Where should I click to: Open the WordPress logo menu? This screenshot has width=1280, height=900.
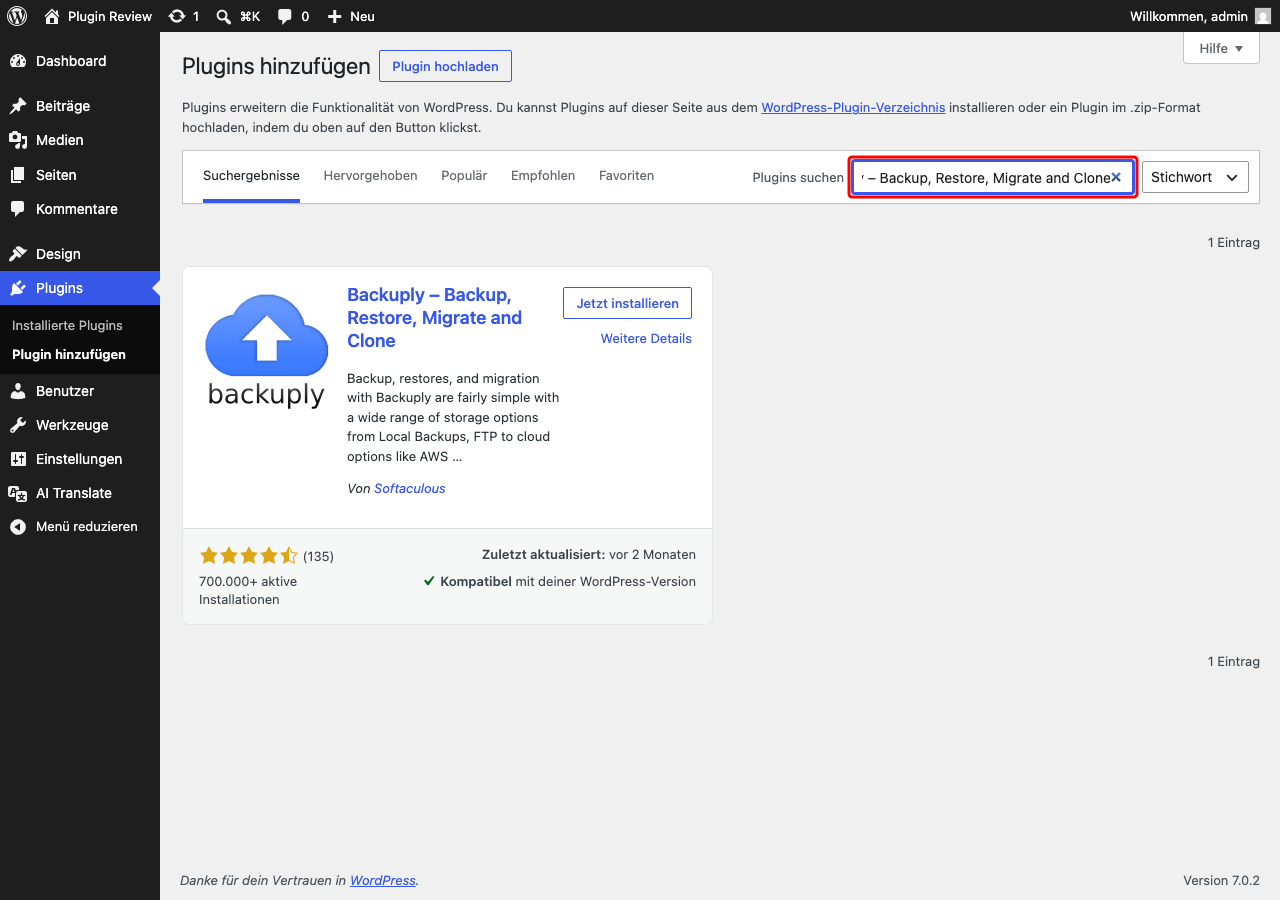coord(17,16)
